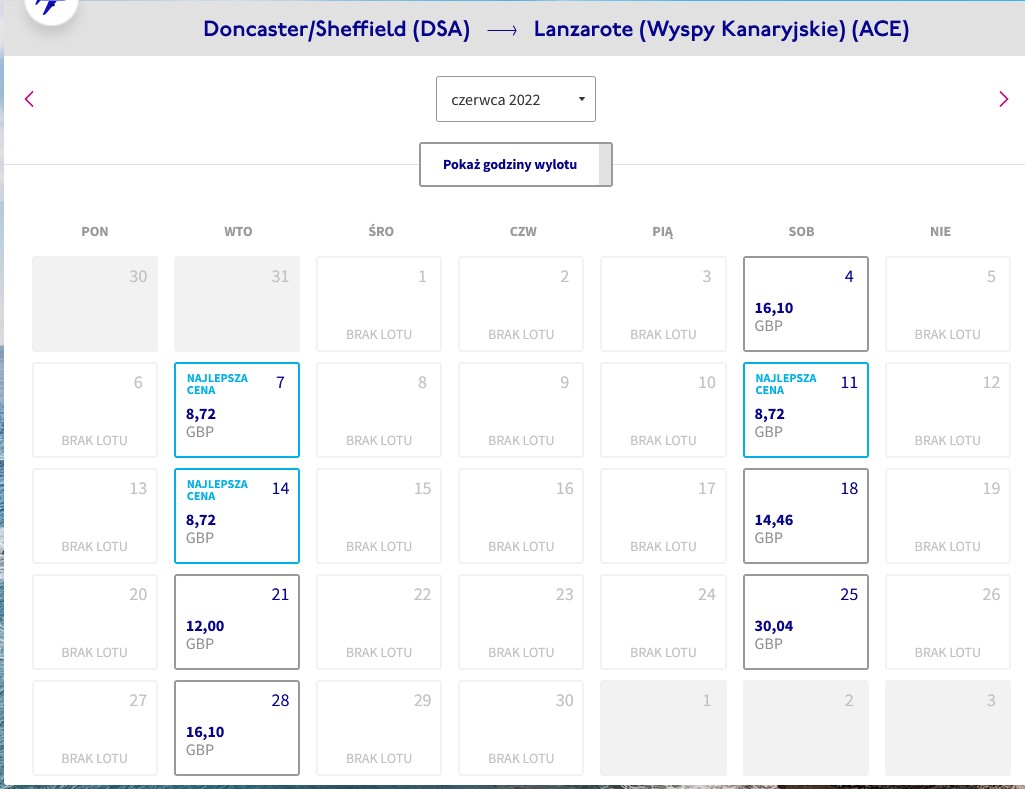Select June 28 flight for 16,10 GBP

pyautogui.click(x=237, y=728)
